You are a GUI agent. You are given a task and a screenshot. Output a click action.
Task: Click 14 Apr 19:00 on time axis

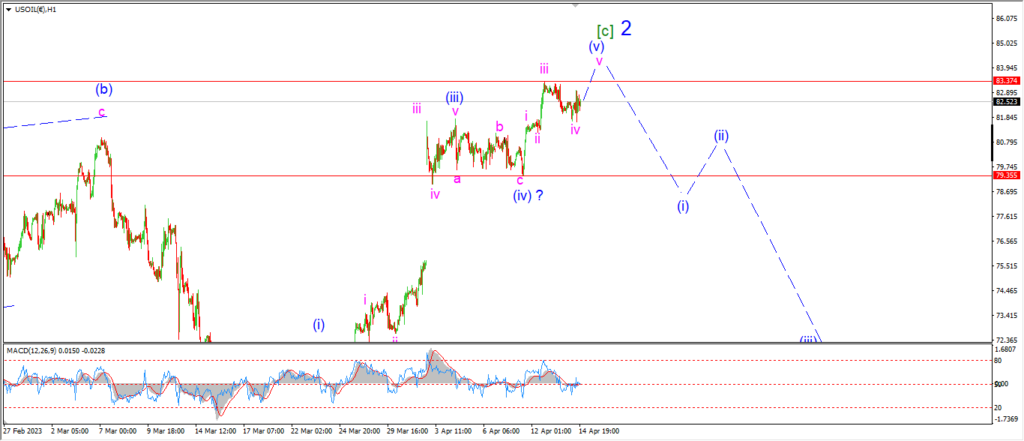tap(597, 431)
